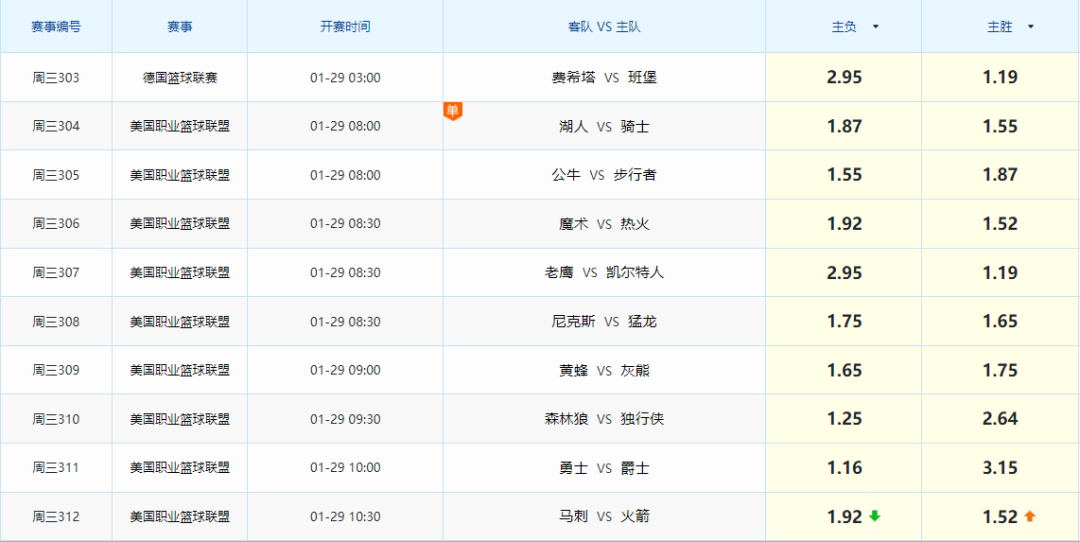The image size is (1080, 542).
Task: Select 主胜 odds 1.55 for 湖人 VS 骑士
Action: tap(1000, 126)
